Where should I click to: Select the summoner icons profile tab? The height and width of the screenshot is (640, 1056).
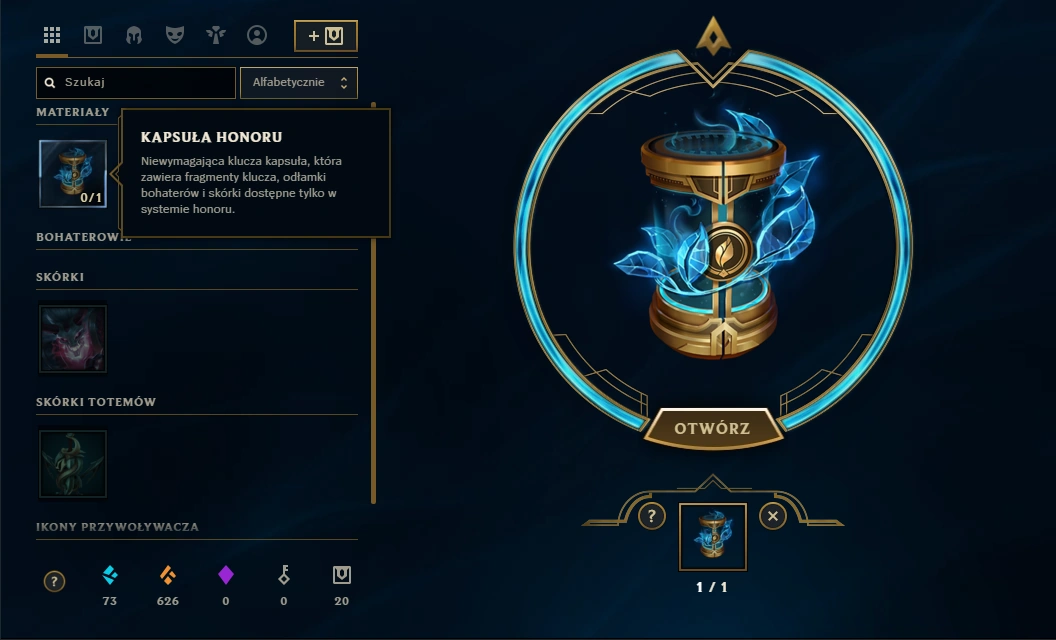pyautogui.click(x=257, y=35)
